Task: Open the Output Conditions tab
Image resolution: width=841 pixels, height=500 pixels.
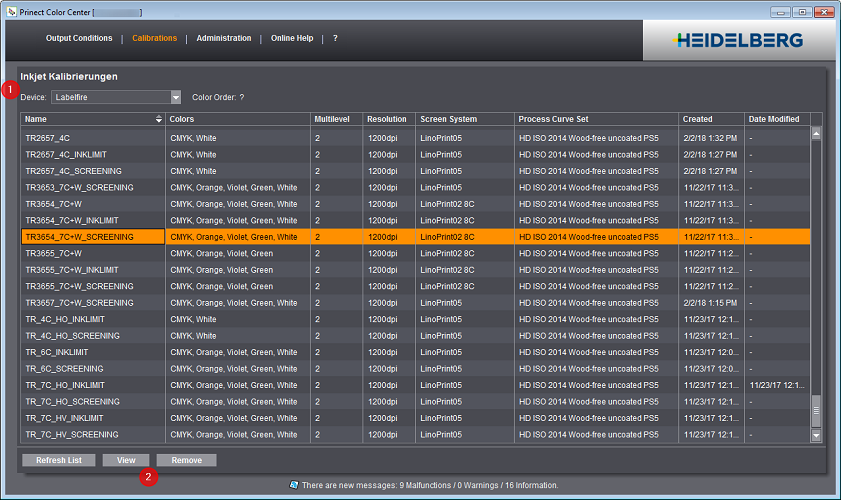Action: point(79,38)
